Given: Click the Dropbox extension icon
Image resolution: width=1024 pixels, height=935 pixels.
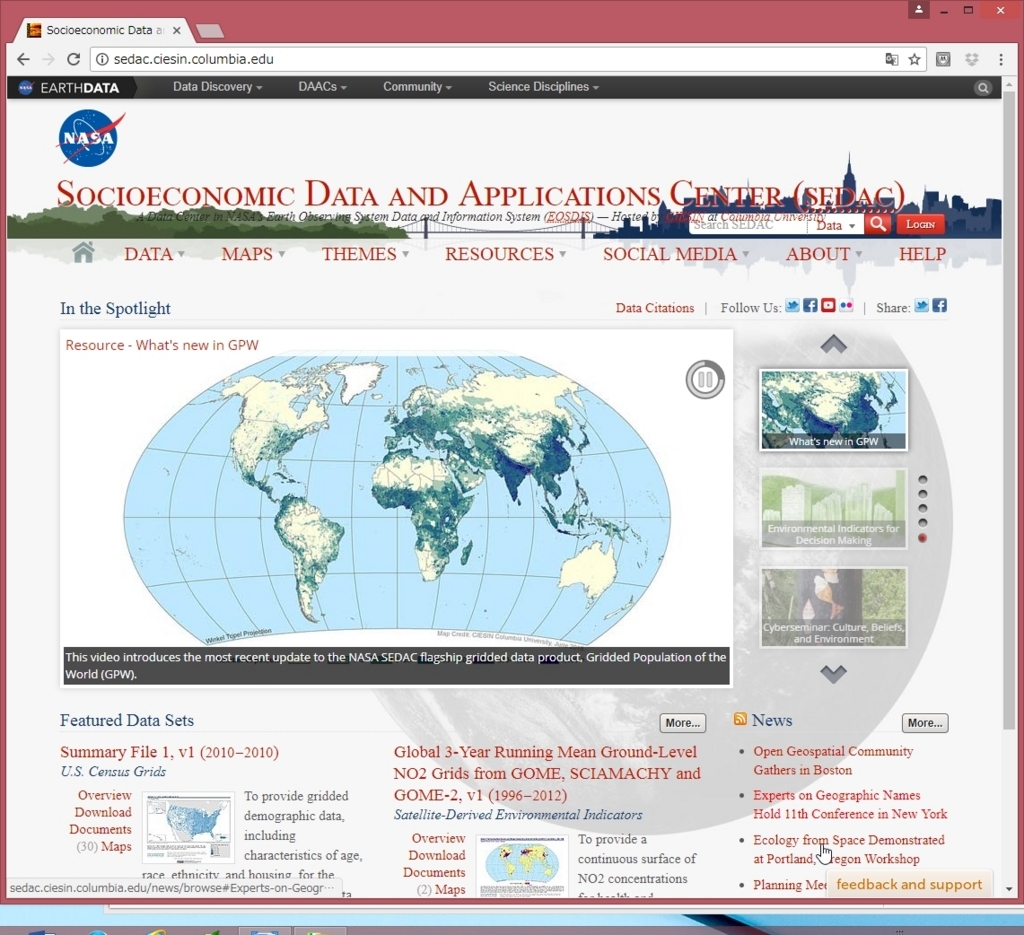Looking at the screenshot, I should [972, 59].
